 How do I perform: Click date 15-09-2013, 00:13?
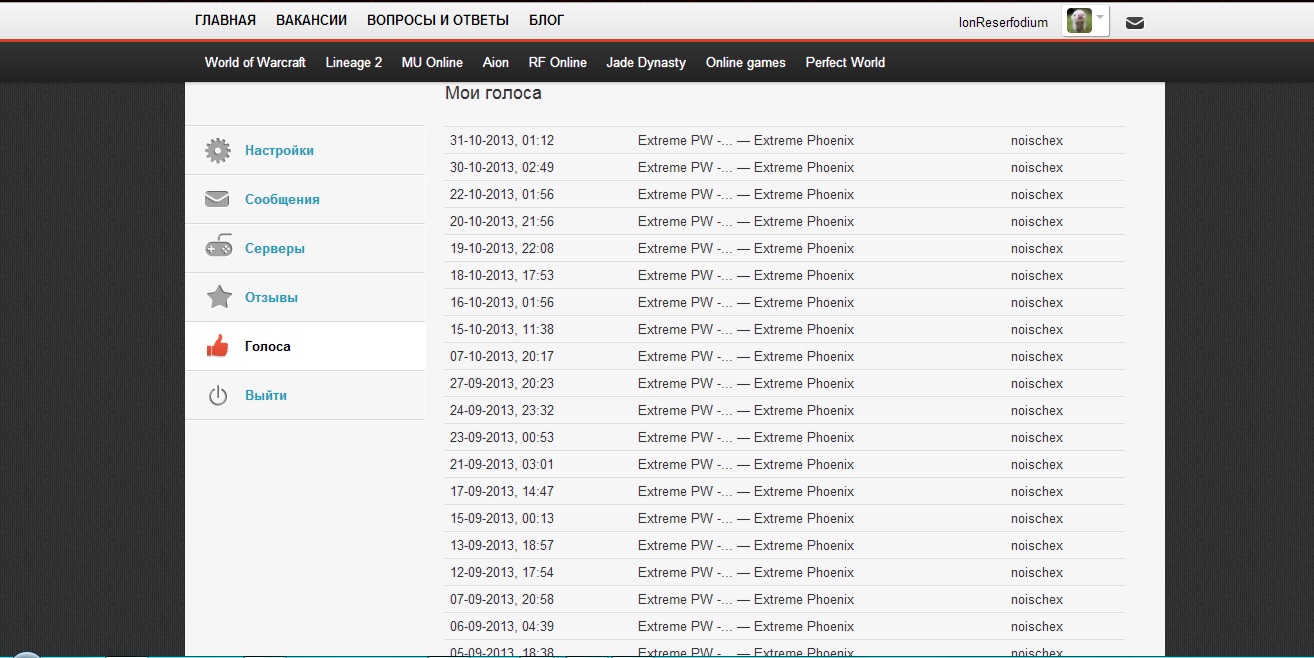pos(502,519)
